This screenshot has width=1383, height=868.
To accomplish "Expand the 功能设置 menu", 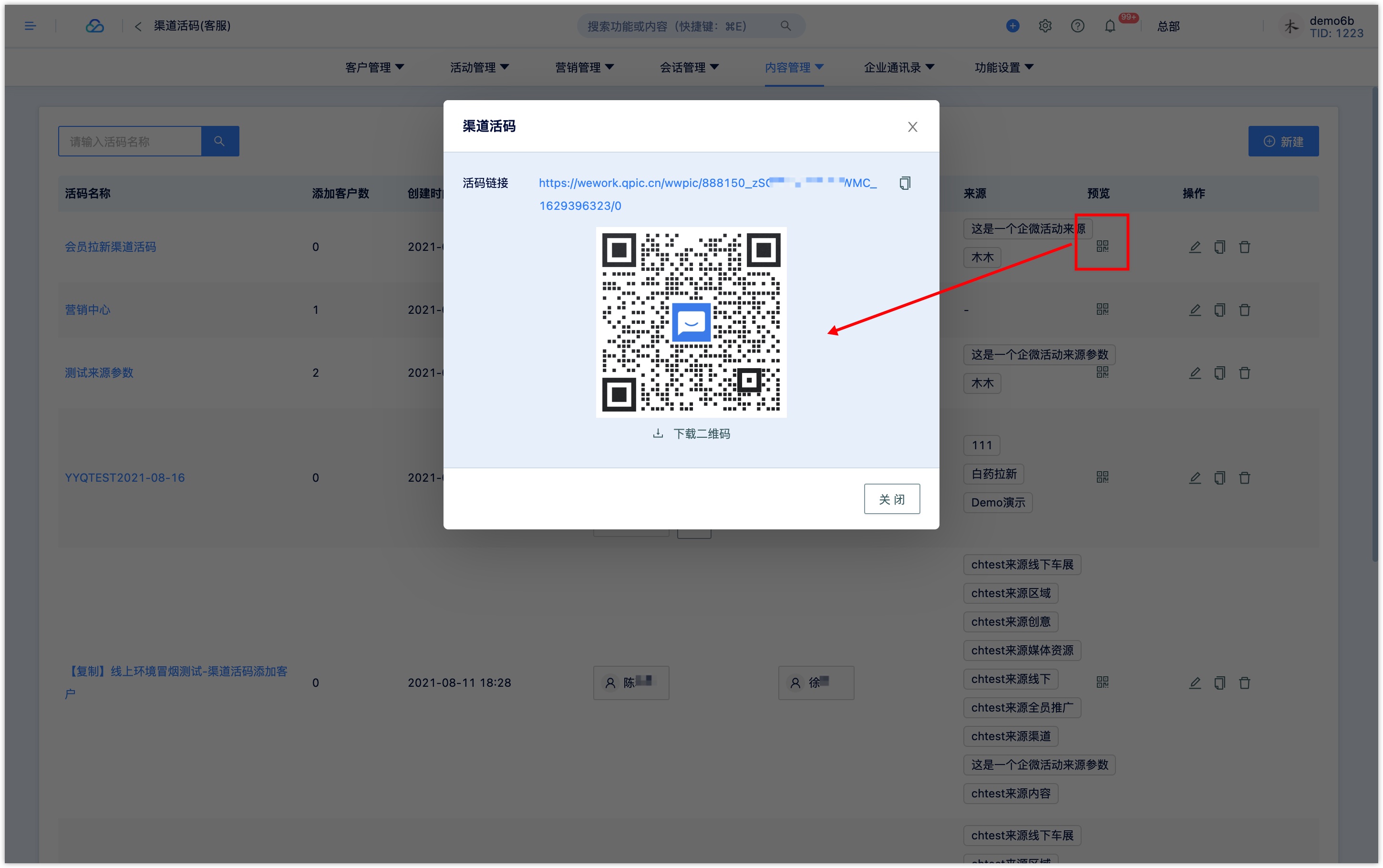I will (1004, 67).
